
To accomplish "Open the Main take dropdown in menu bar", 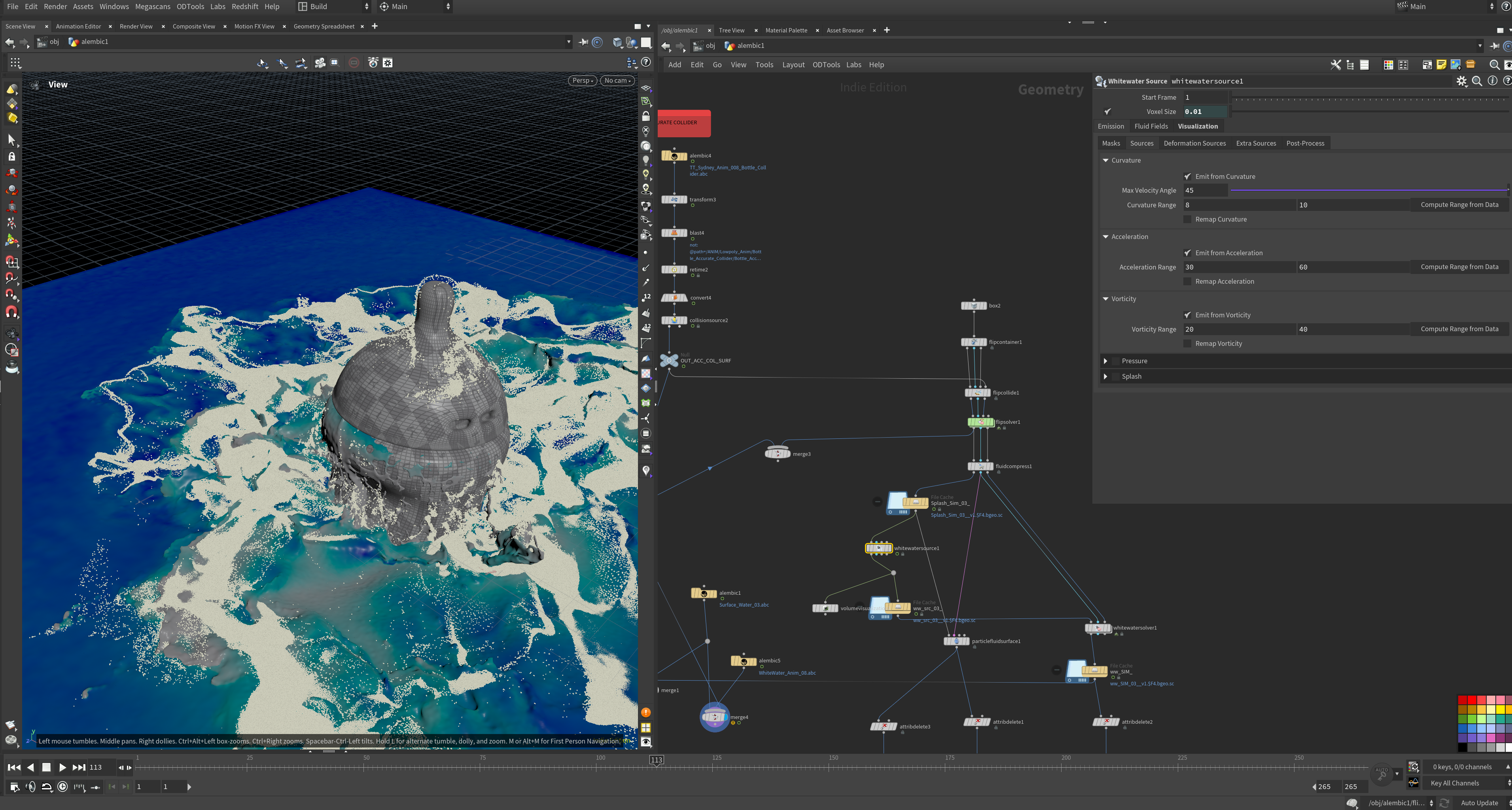I will coord(414,6).
